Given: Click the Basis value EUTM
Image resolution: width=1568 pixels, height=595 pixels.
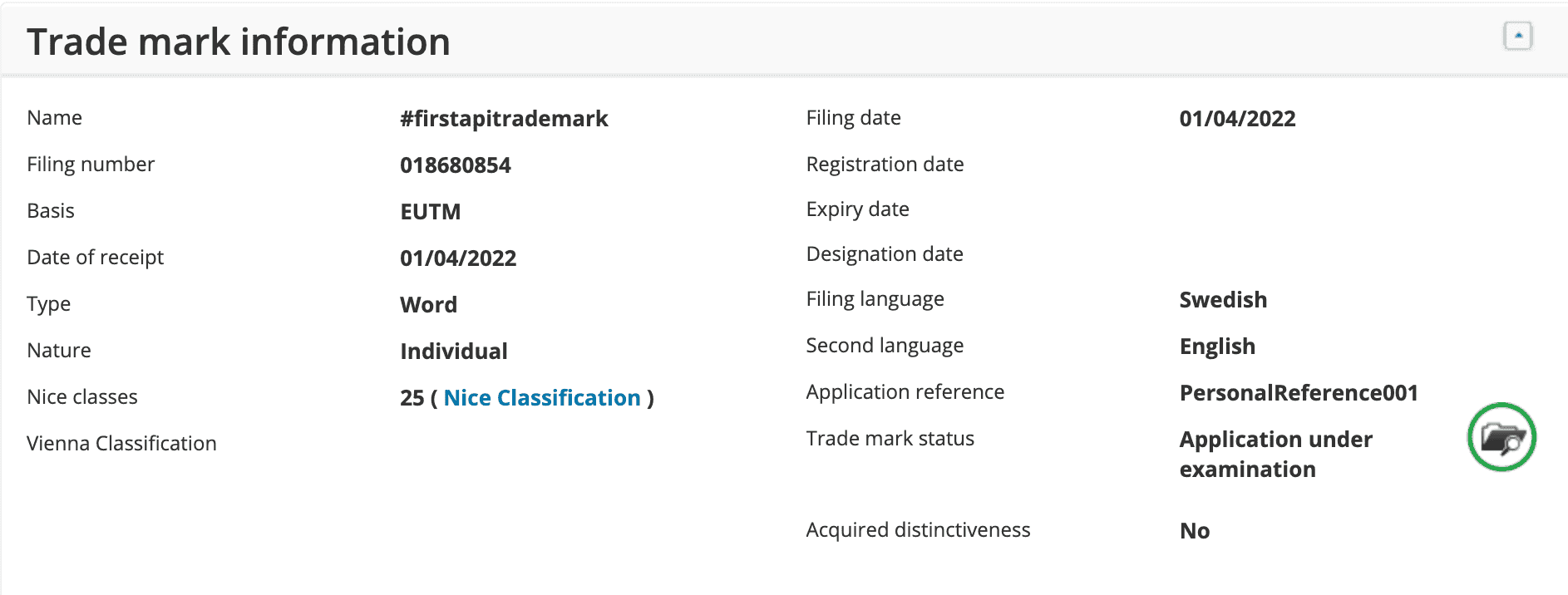Looking at the screenshot, I should click(x=429, y=211).
